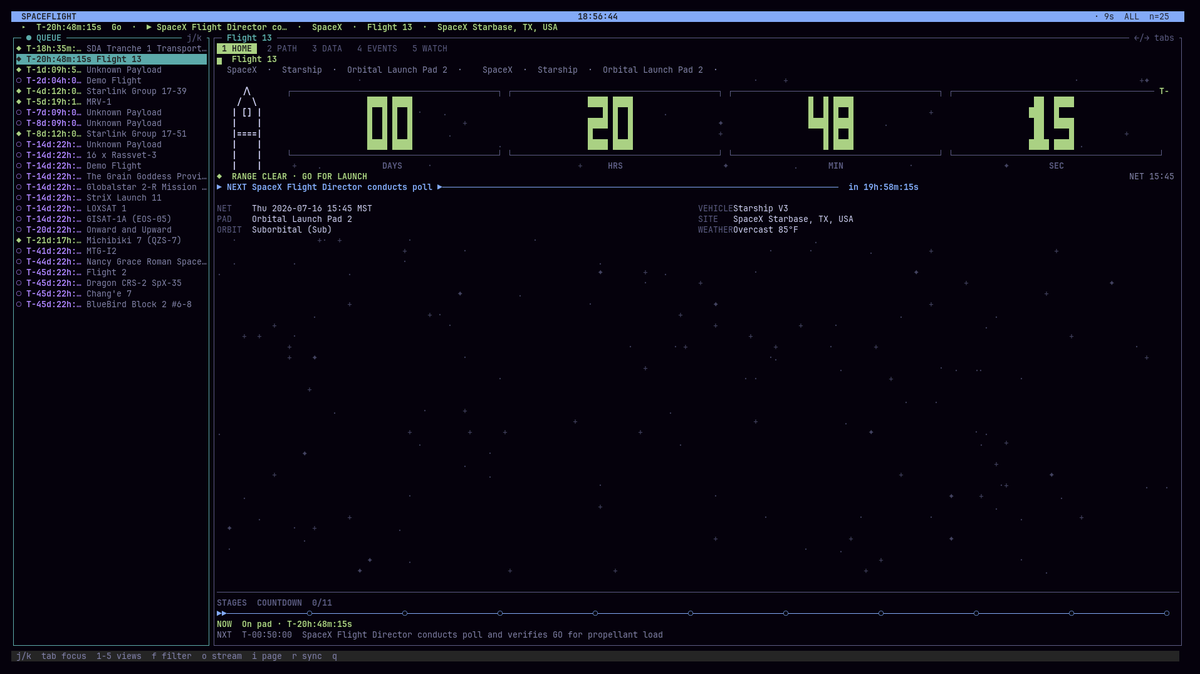Click the HRS countdown digits 20
Viewport: 1200px width, 674px height.
611,123
